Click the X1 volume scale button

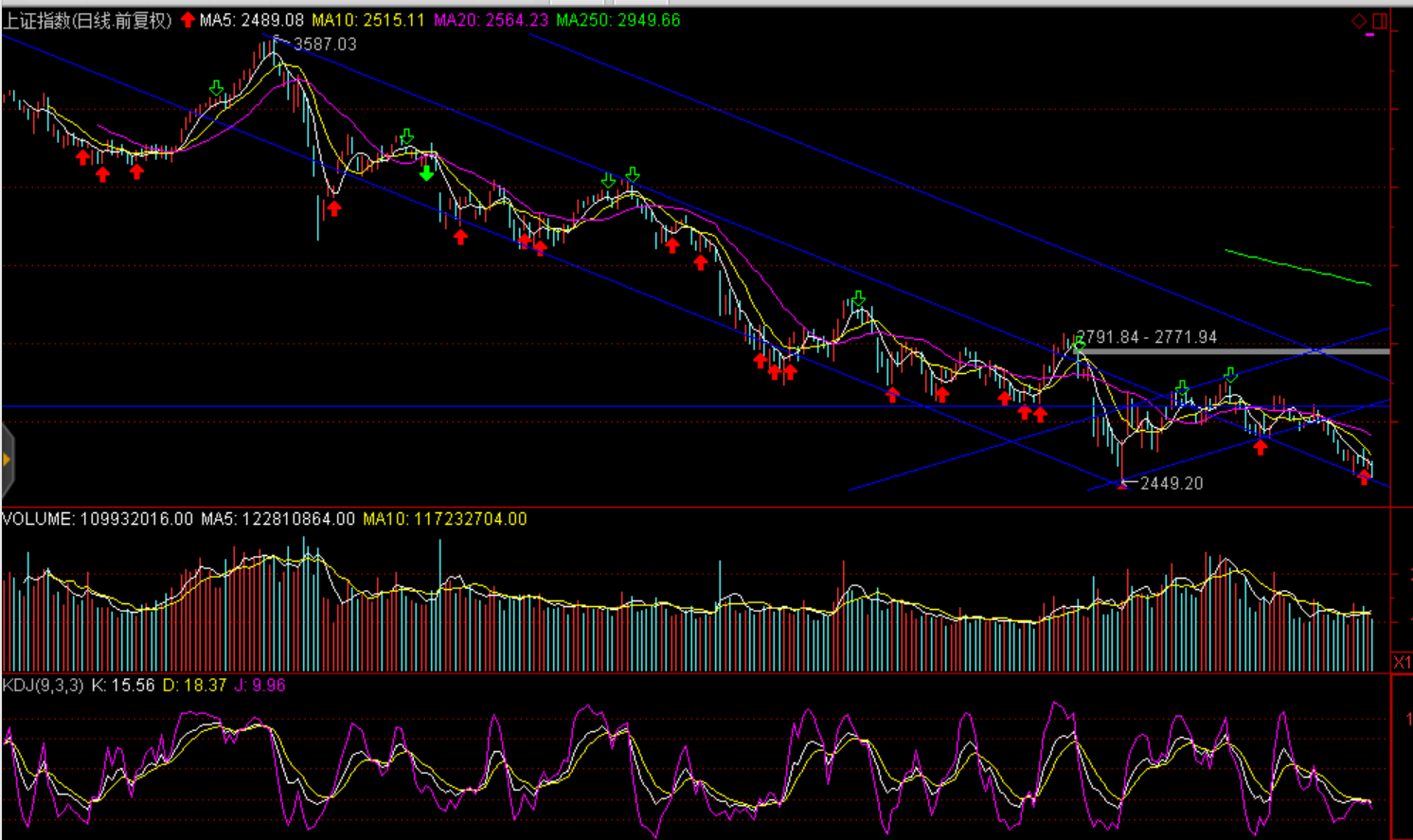point(1402,662)
